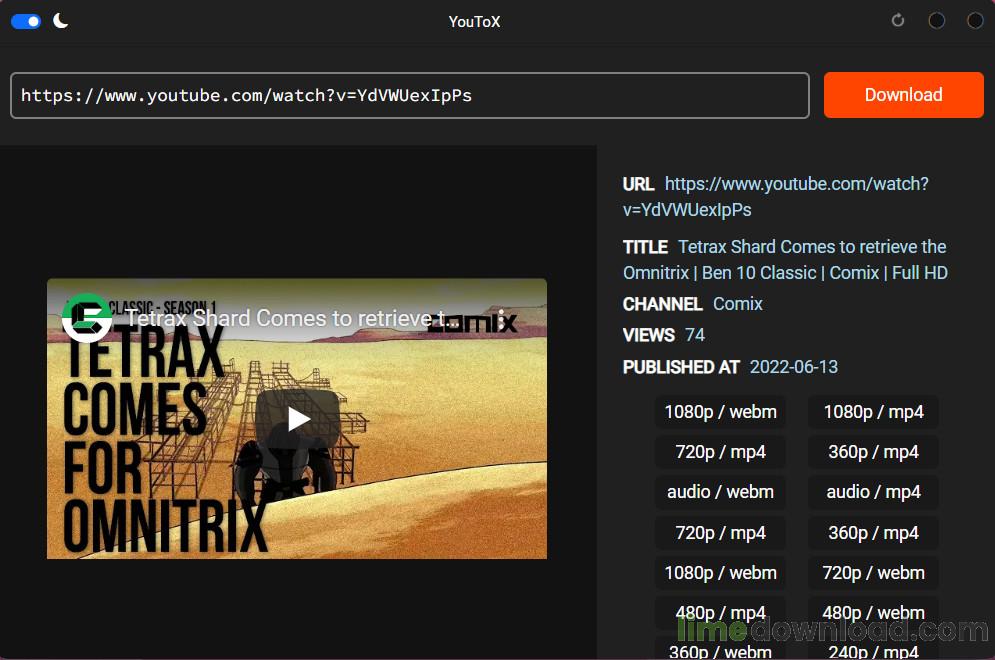Viewport: 995px width, 660px height.
Task: Click the video title overlay text
Action: (292, 318)
